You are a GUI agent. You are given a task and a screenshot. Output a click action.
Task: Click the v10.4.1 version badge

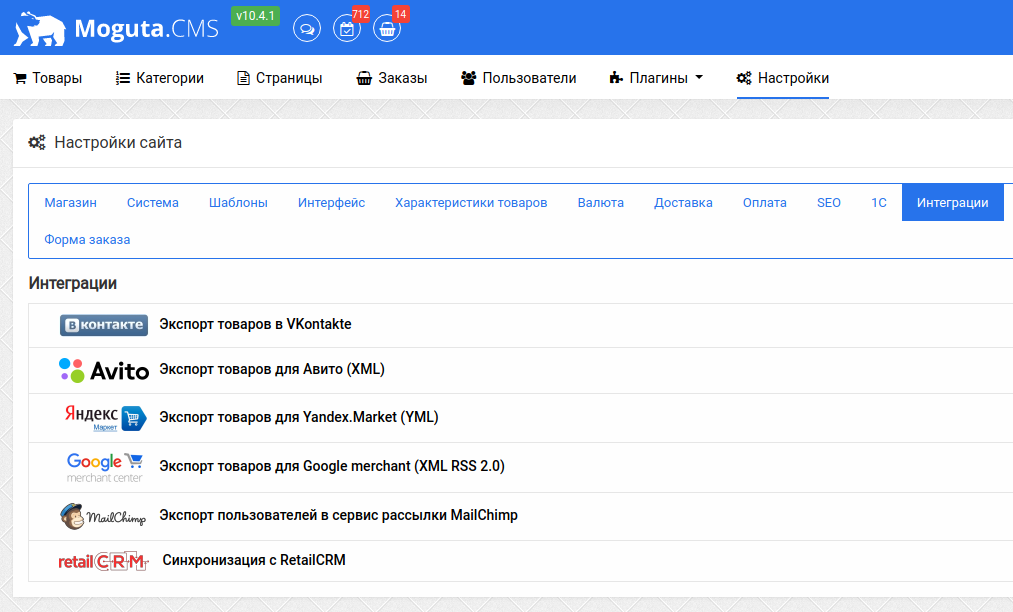click(255, 16)
